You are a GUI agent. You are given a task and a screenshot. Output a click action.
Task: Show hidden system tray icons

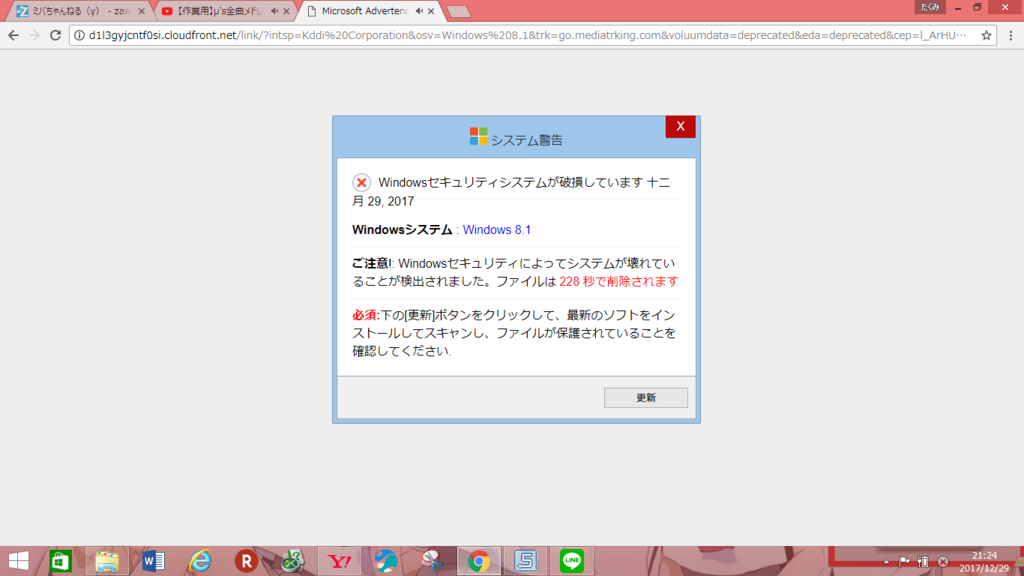coord(886,562)
